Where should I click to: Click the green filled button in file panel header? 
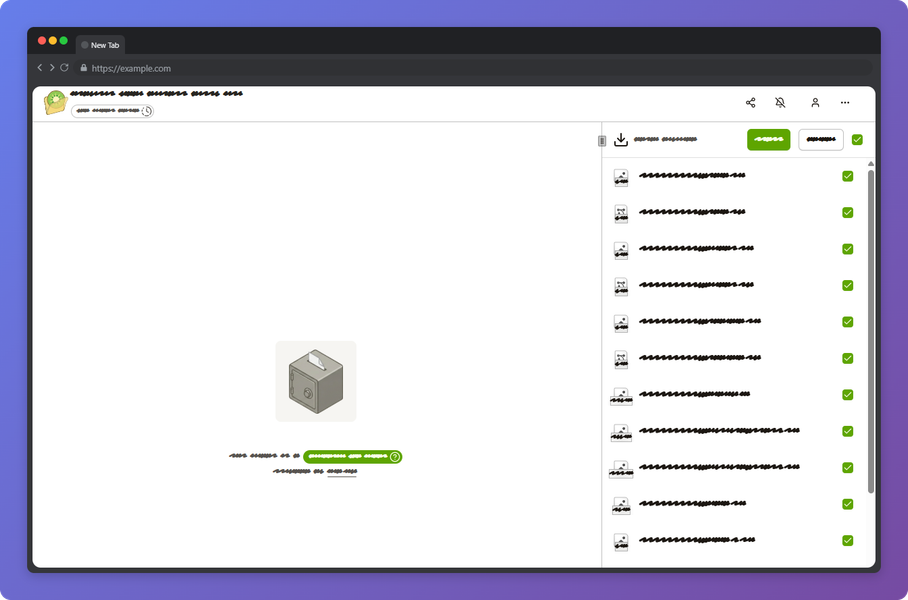[768, 140]
